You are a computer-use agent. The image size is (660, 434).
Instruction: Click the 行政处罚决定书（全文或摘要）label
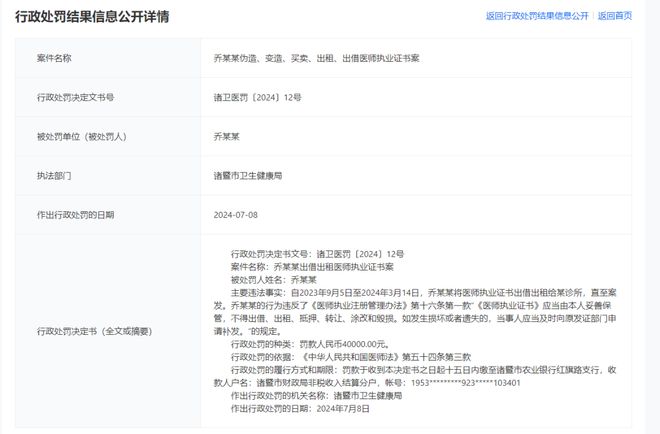pyautogui.click(x=95, y=331)
